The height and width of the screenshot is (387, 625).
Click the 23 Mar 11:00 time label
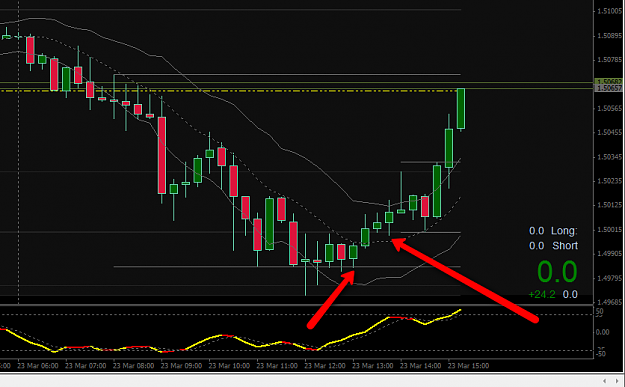click(277, 365)
